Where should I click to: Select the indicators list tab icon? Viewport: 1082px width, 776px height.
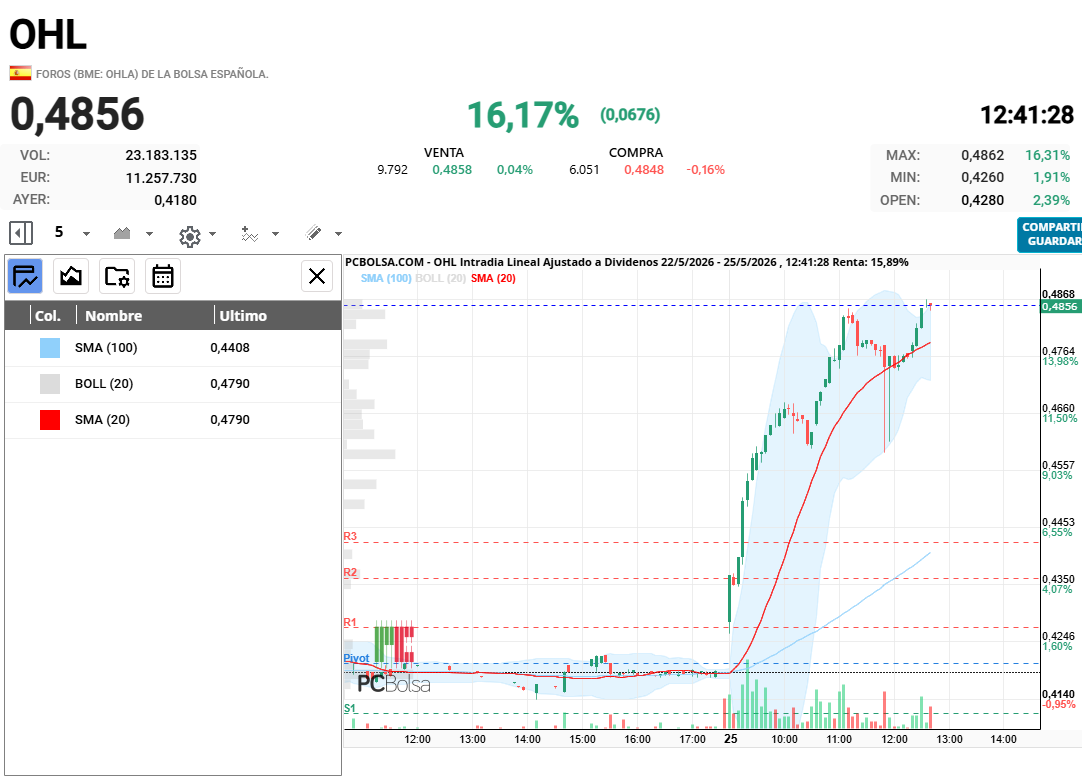click(25, 277)
